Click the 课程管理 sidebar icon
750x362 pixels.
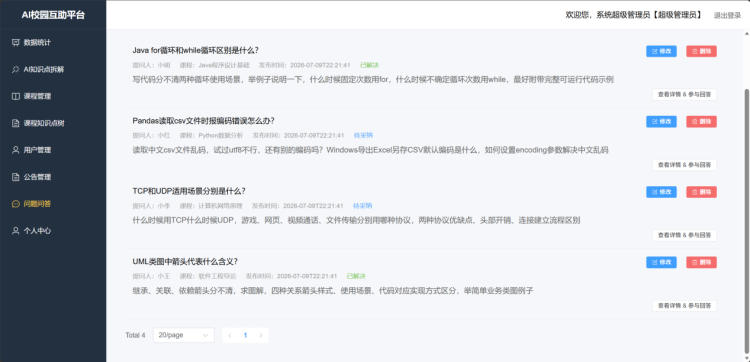15,96
